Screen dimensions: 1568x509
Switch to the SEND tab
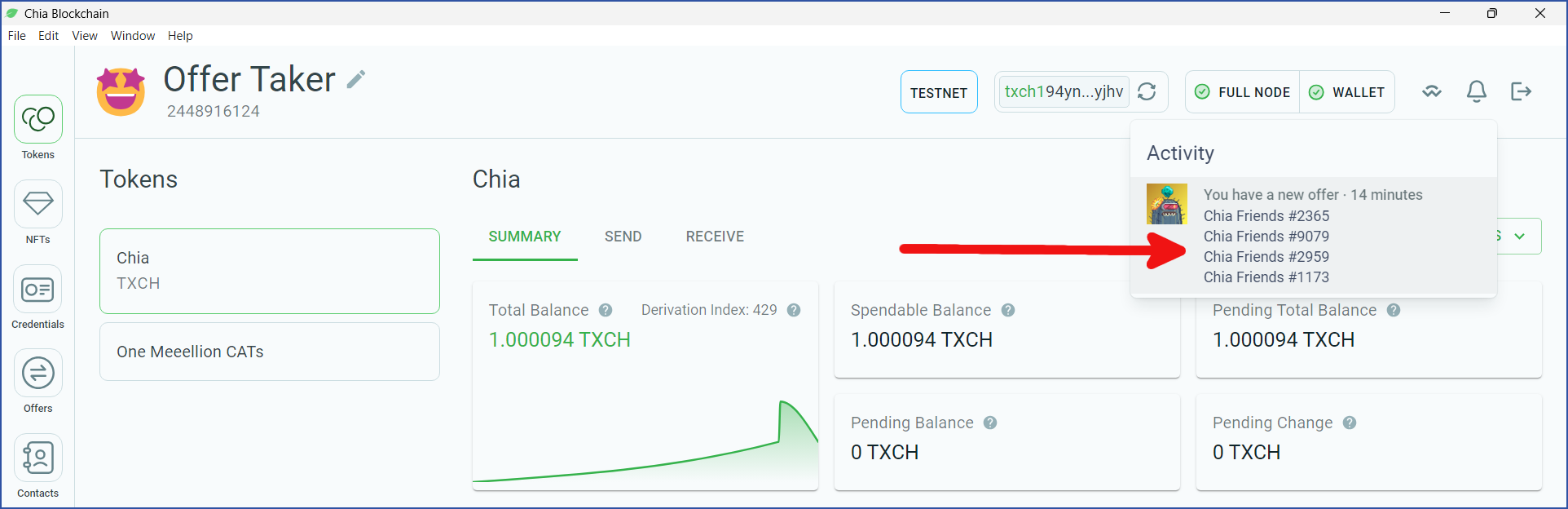tap(623, 237)
